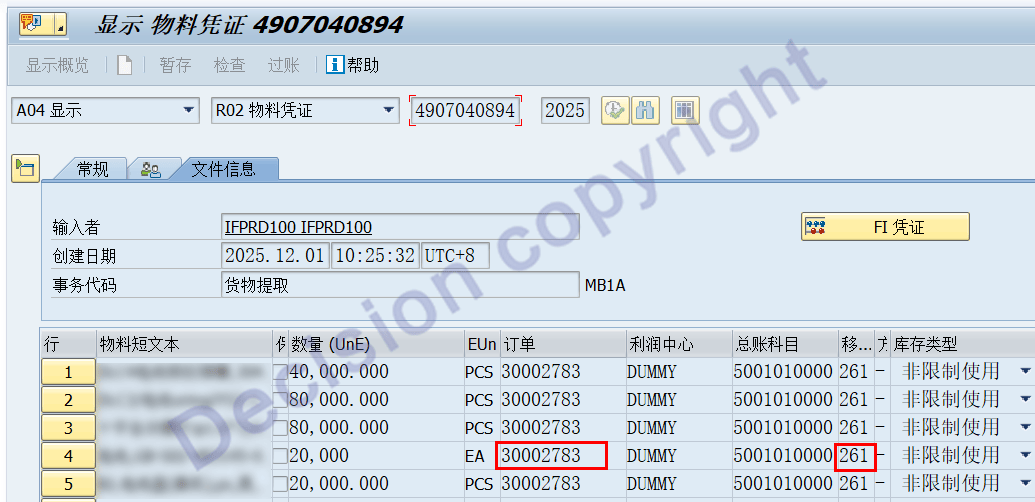The width and height of the screenshot is (1035, 502).
Task: Click the collapse header data icon
Action: (24, 168)
